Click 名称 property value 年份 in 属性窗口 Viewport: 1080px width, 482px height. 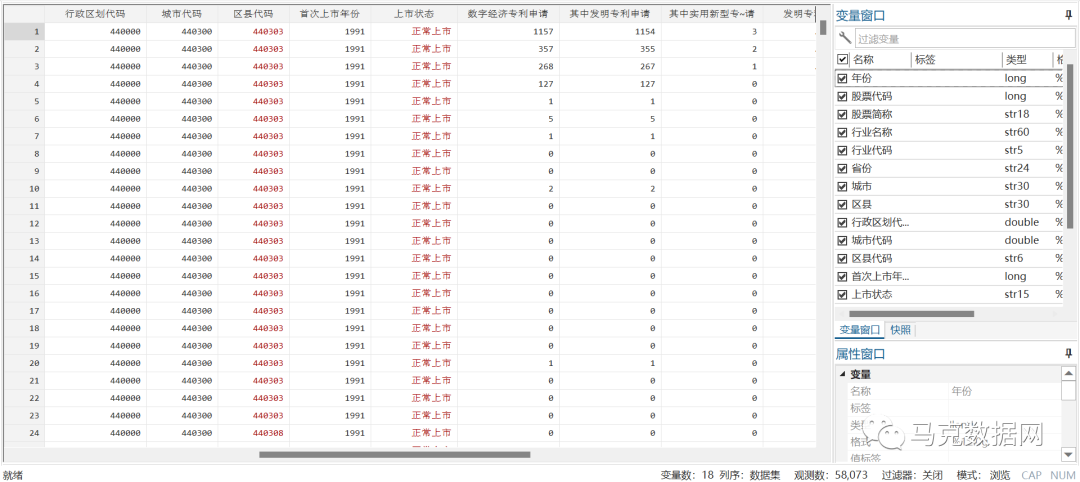pyautogui.click(x=962, y=391)
